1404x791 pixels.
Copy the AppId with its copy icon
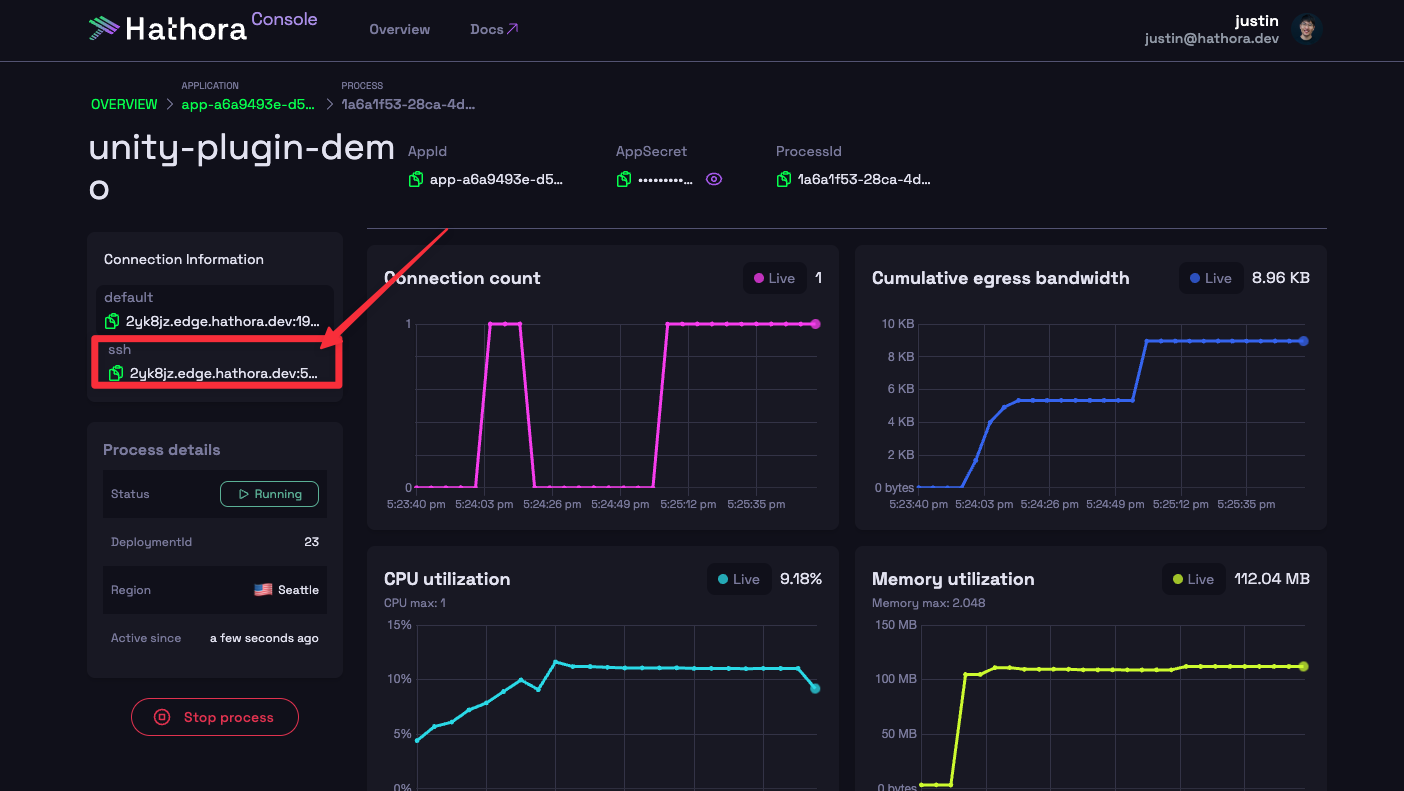point(416,180)
